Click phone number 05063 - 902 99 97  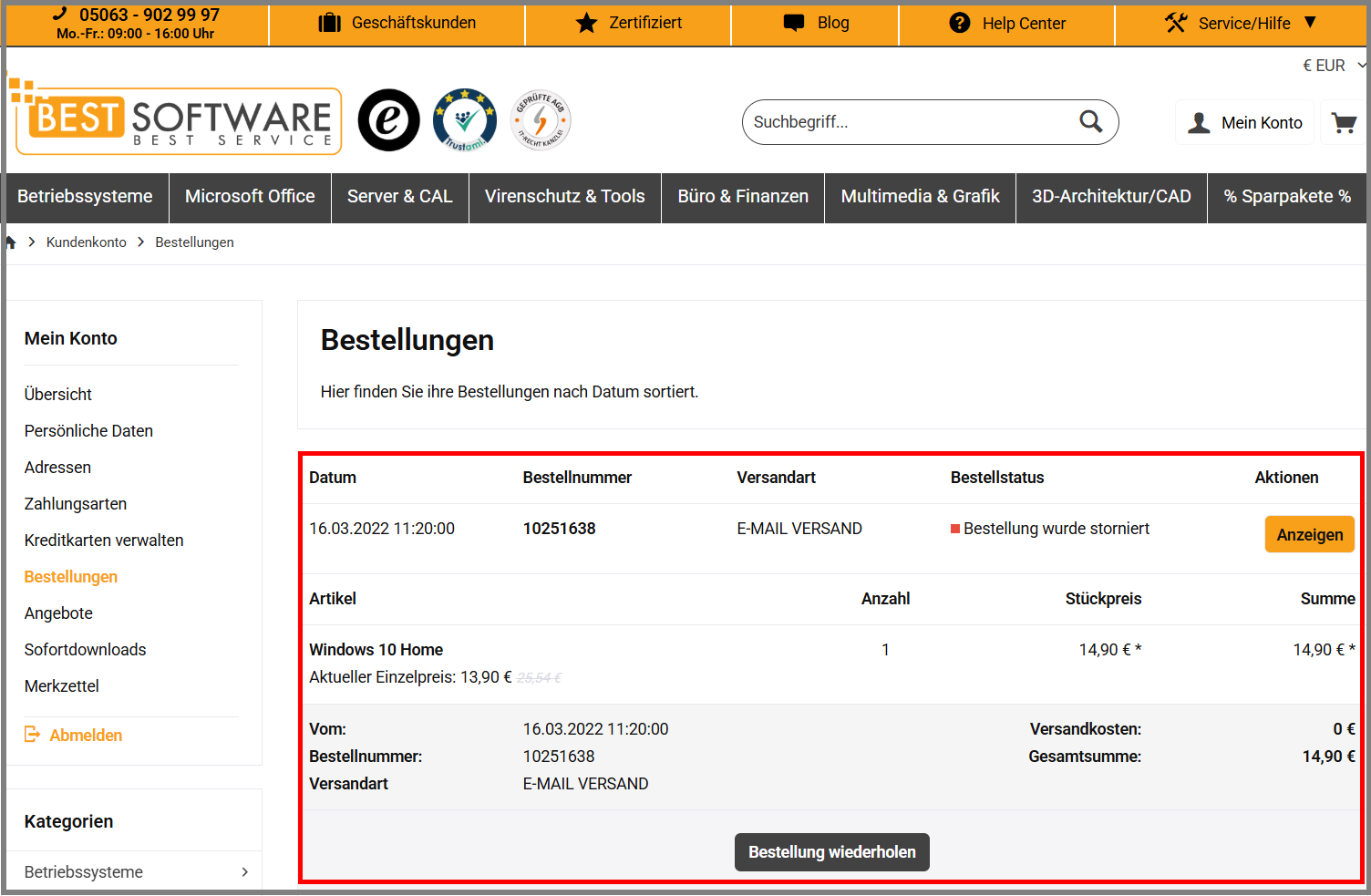pyautogui.click(x=149, y=15)
